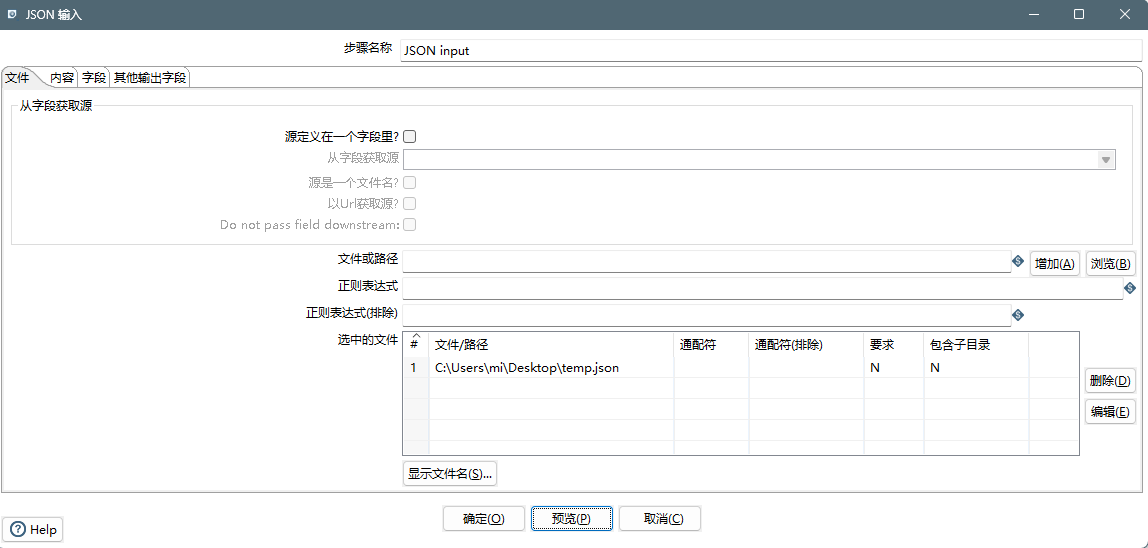Switch to the 内容 tab
Image resolution: width=1148 pixels, height=548 pixels.
pyautogui.click(x=62, y=77)
